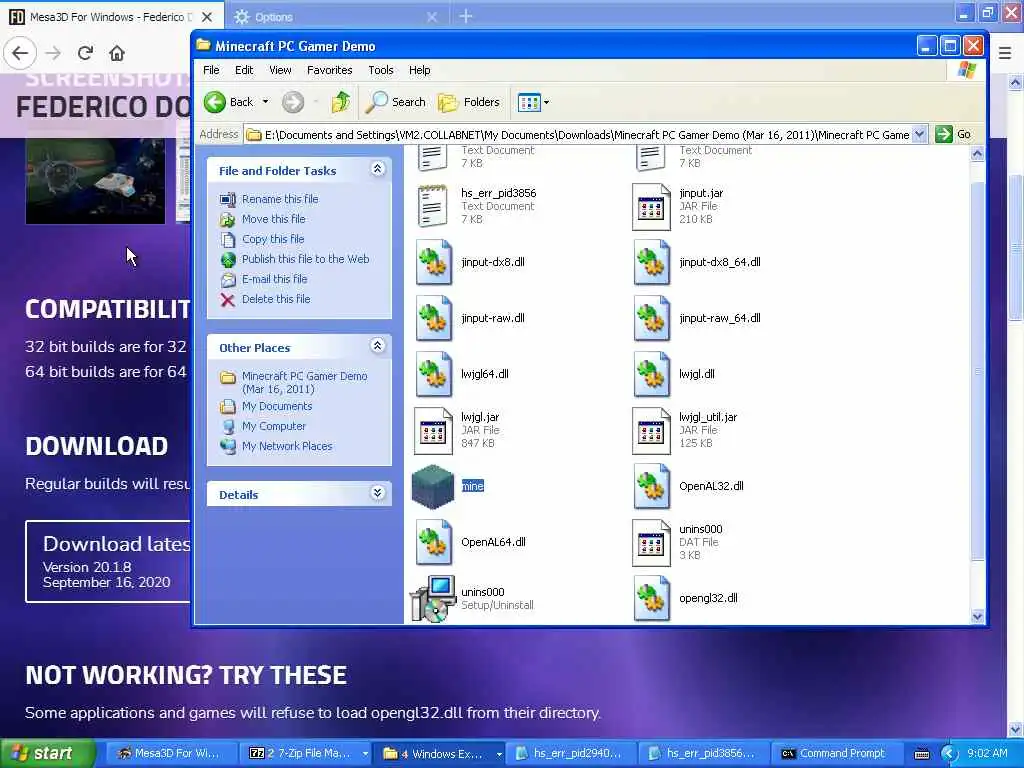This screenshot has width=1024, height=768.
Task: Click the Up folder icon in toolbar
Action: (340, 102)
